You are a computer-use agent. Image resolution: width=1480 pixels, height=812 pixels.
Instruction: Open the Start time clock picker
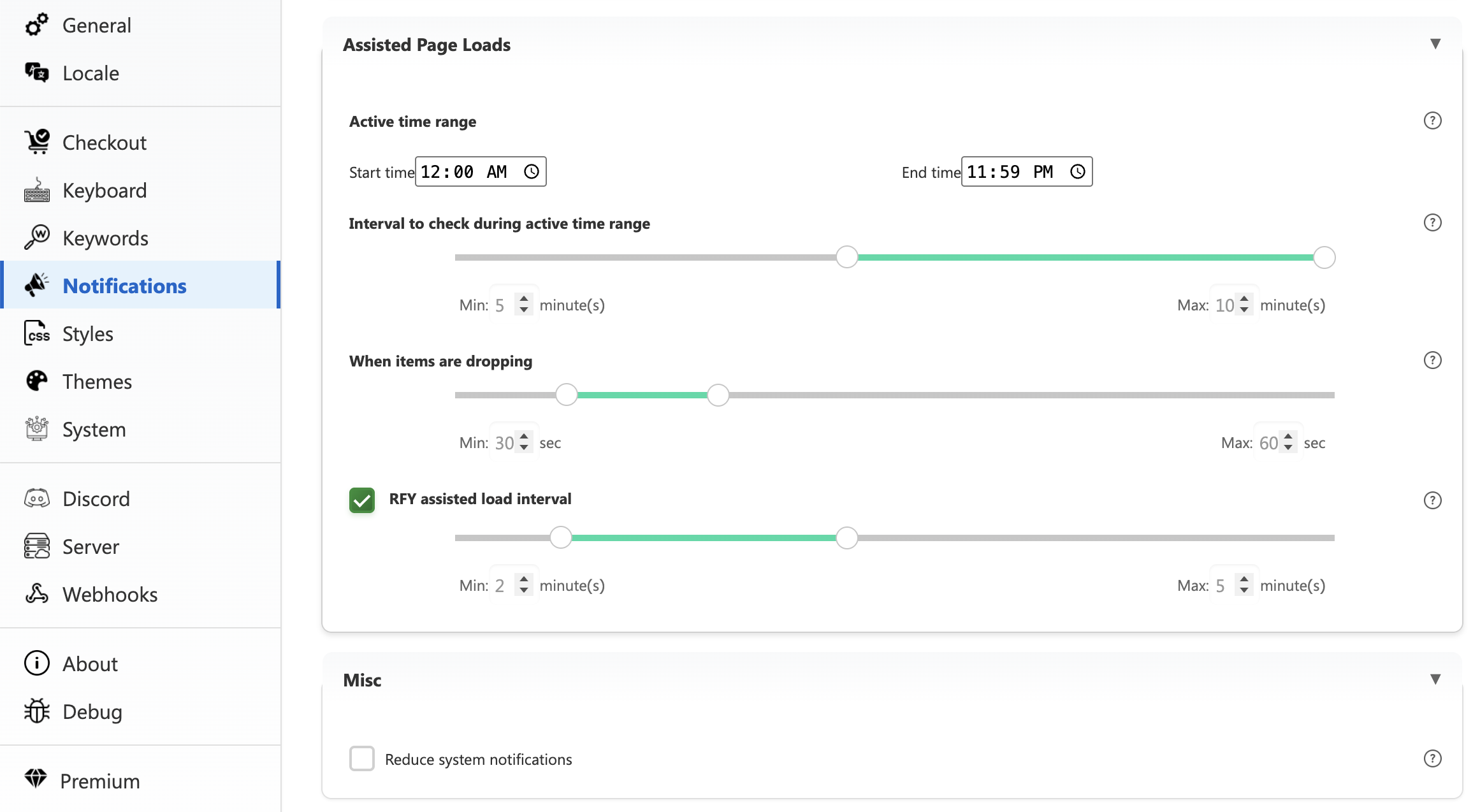[531, 171]
